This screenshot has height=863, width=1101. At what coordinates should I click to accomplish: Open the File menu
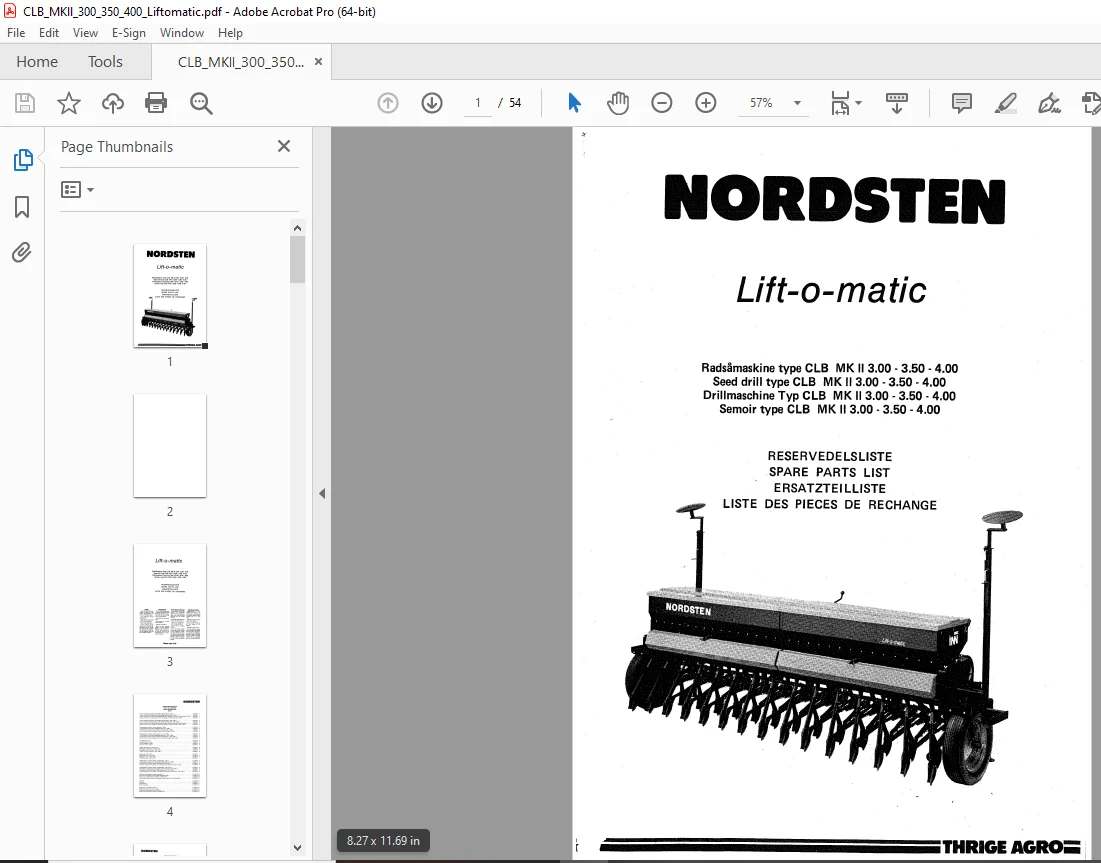point(15,33)
